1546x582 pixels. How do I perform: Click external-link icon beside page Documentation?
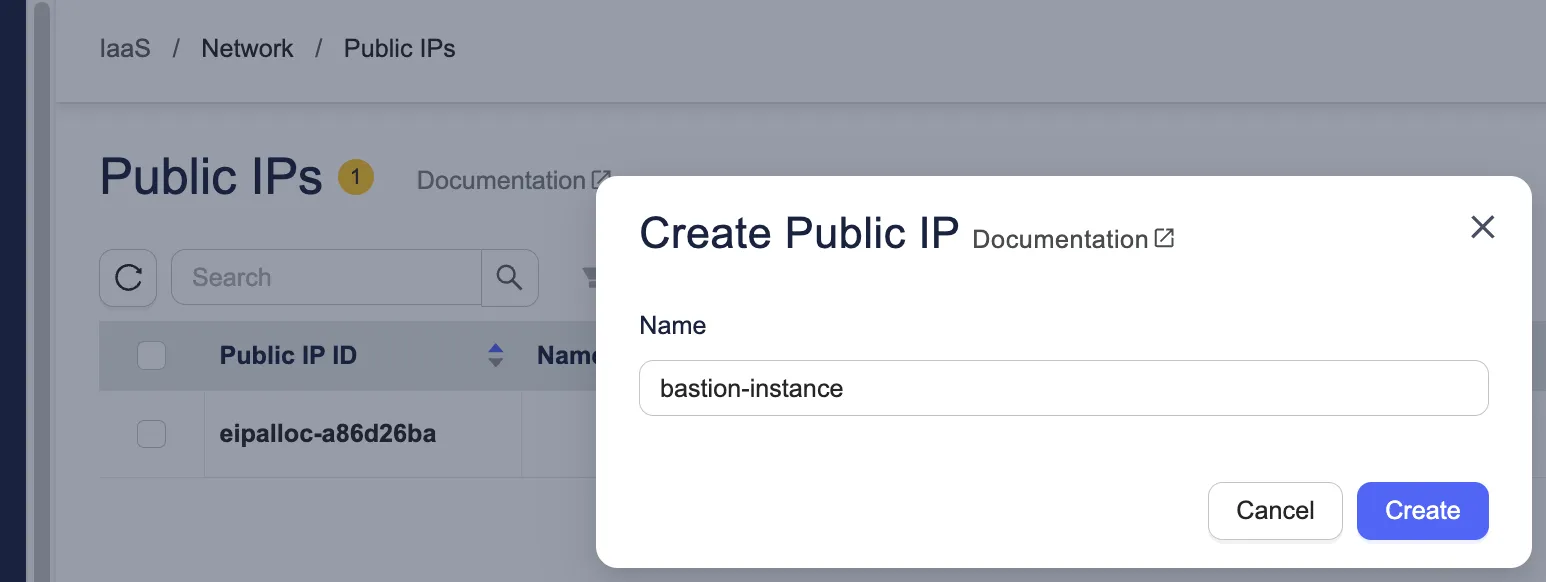[600, 180]
